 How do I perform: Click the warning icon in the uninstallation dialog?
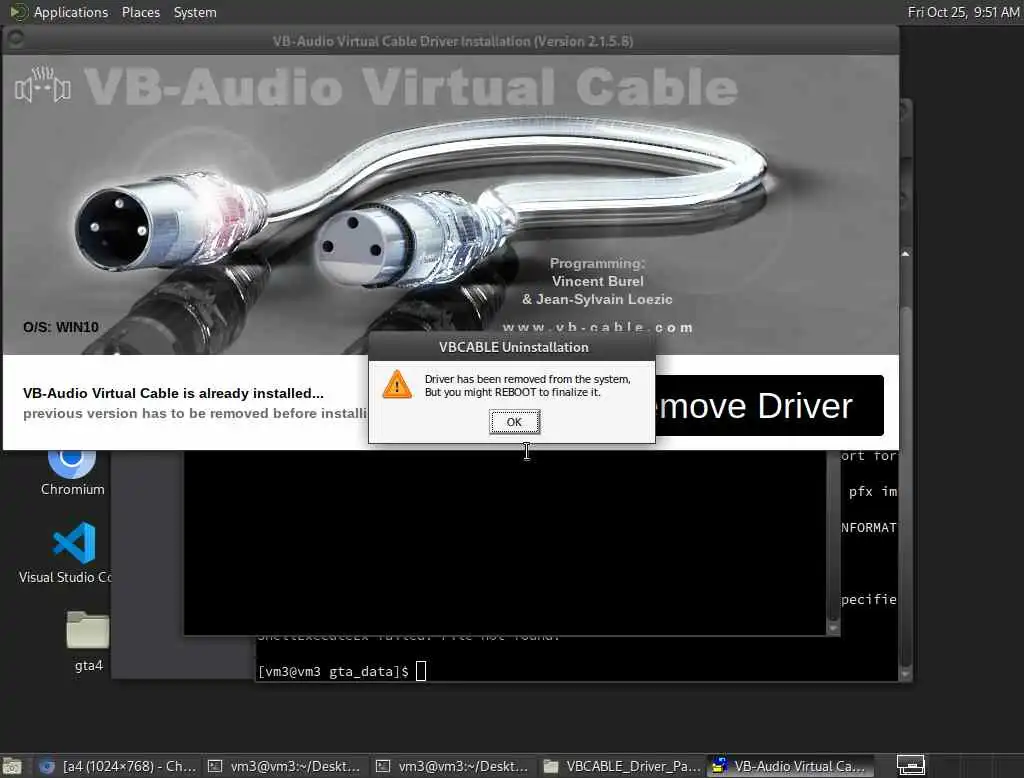click(397, 385)
